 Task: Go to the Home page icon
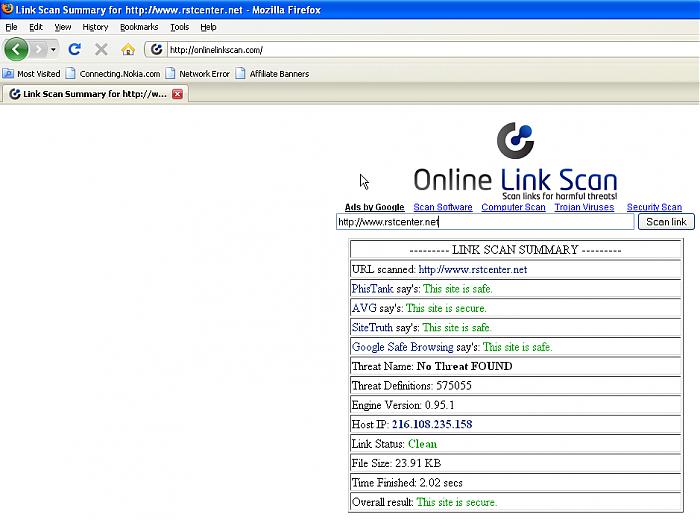click(127, 49)
